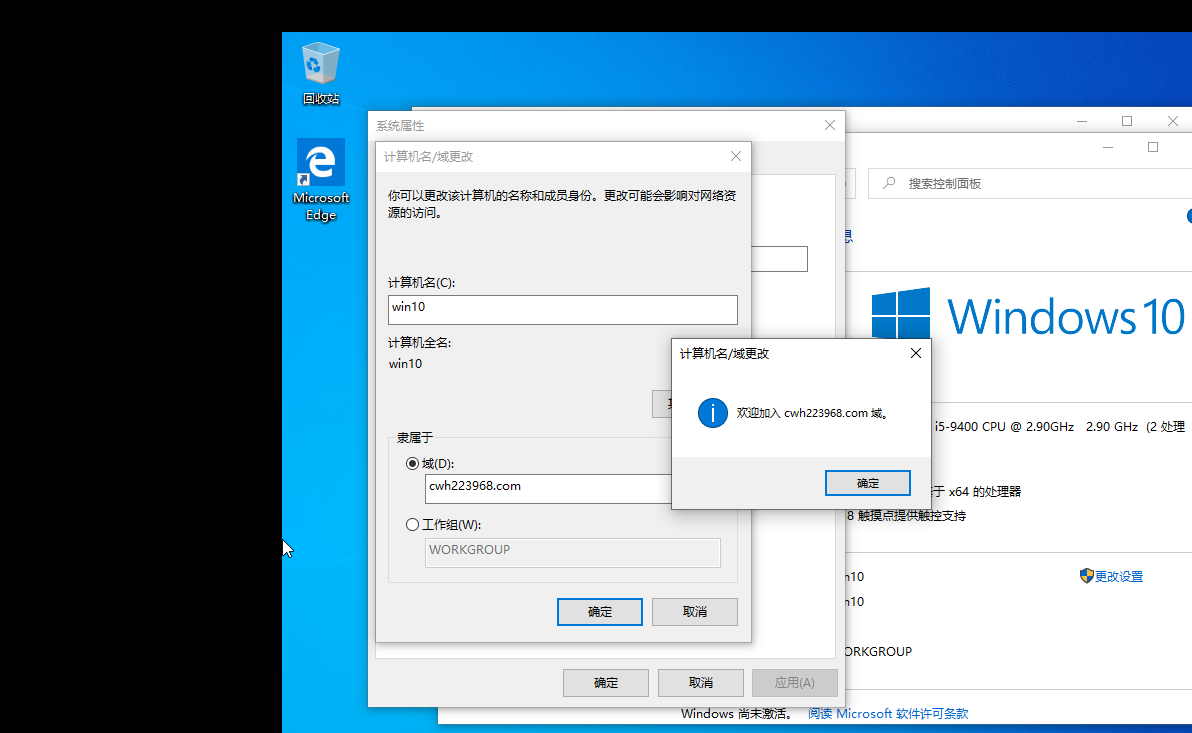Viewport: 1192px width, 733px height.
Task: Select the Workgroup (工作组) radio button
Action: pos(412,525)
